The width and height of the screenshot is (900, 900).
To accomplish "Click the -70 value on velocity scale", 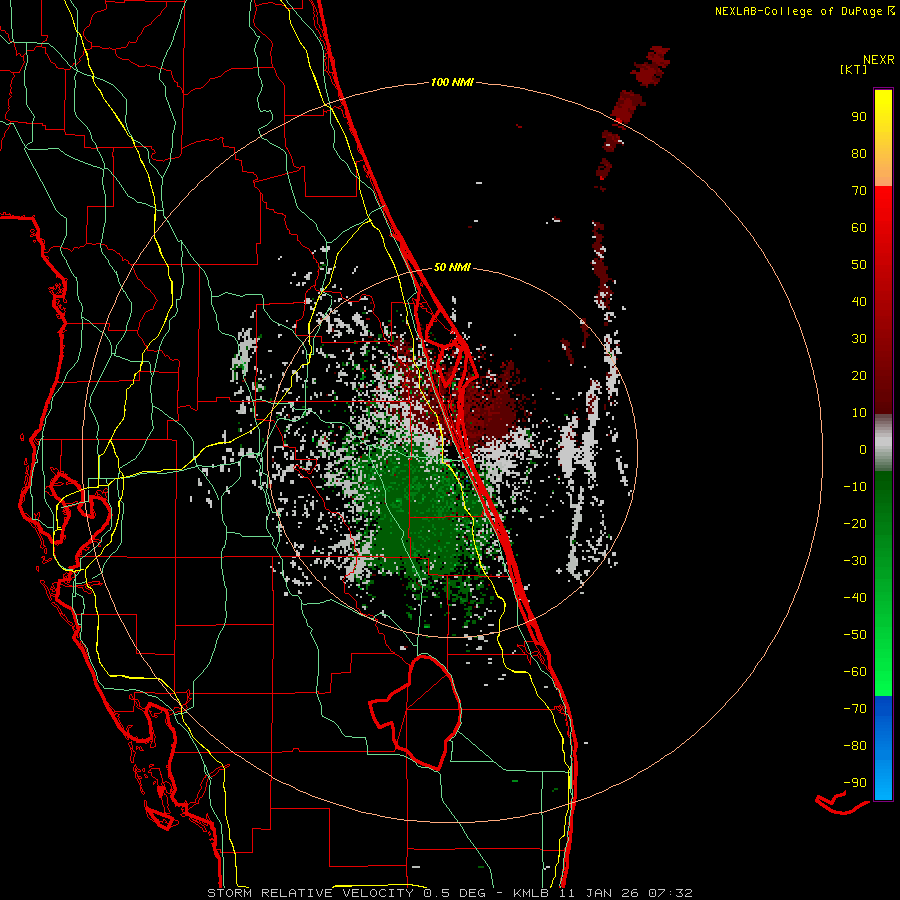I will 855,709.
